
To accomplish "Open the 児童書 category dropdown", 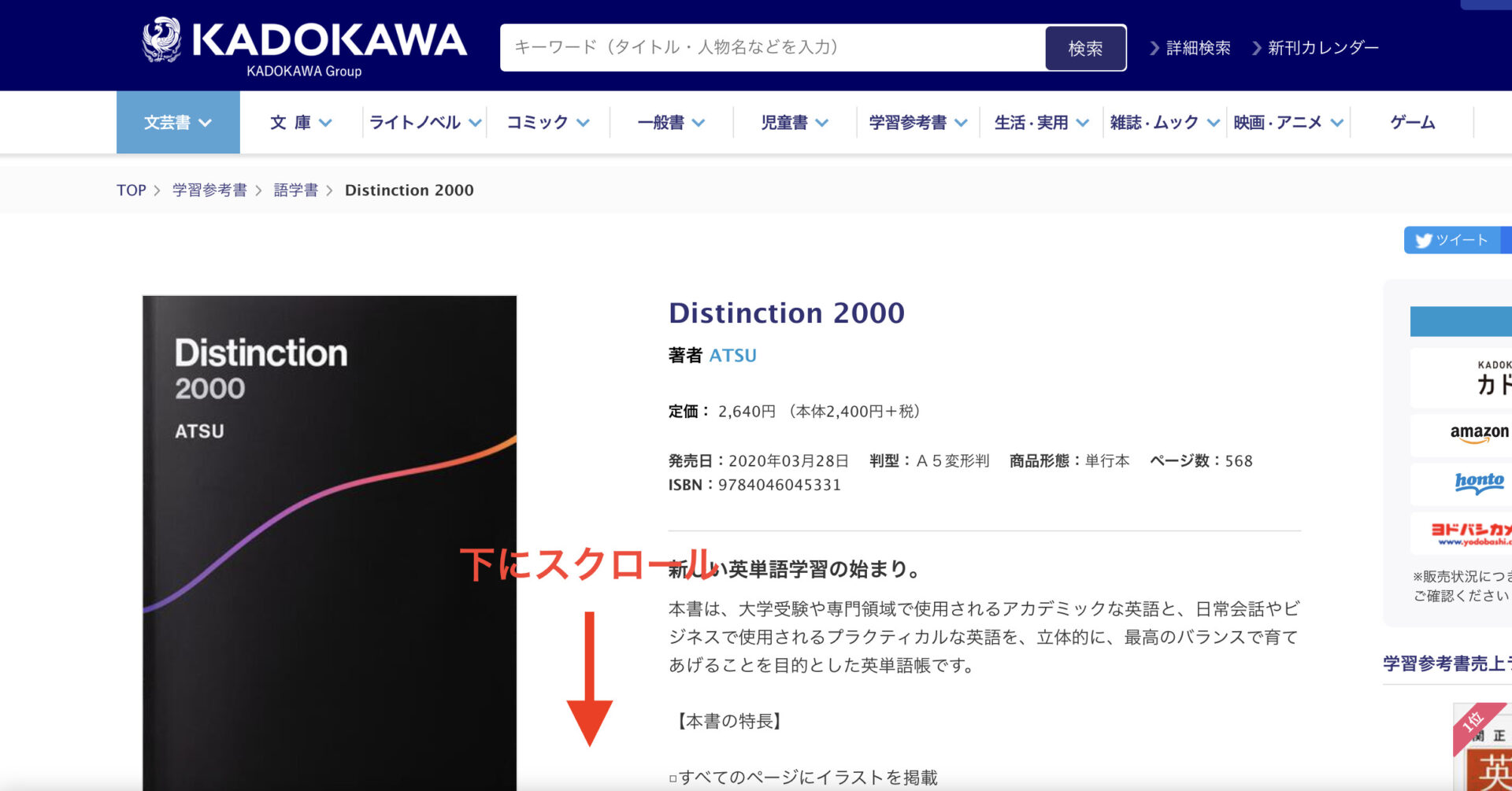I will pyautogui.click(x=791, y=122).
